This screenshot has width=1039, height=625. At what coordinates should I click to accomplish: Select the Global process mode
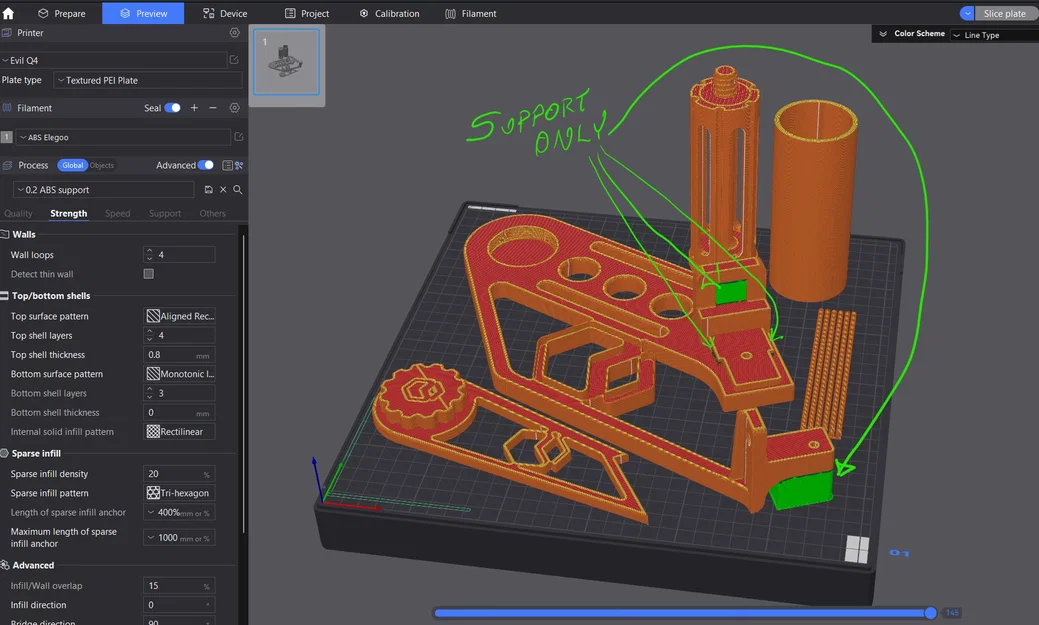[73, 165]
